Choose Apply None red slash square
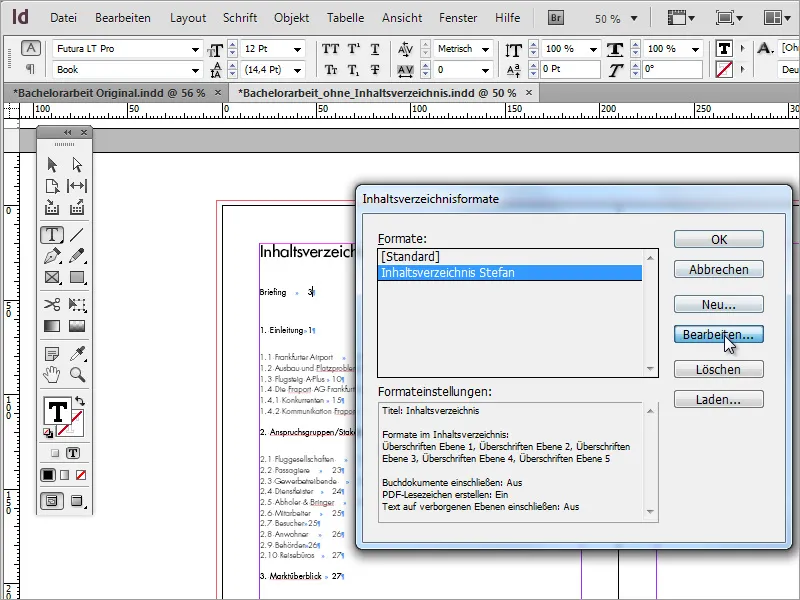 [81, 475]
